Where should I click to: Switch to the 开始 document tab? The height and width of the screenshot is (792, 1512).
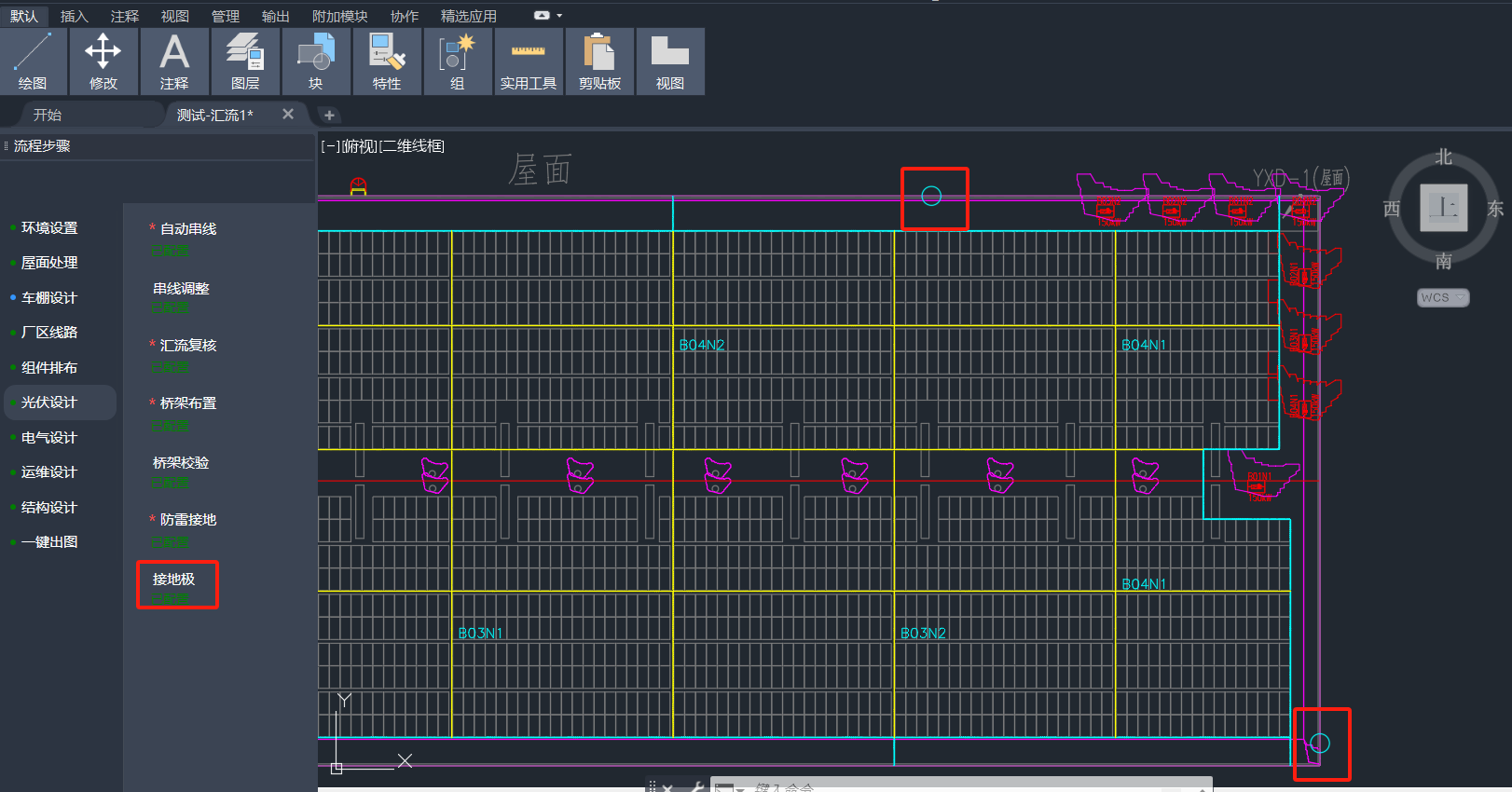[x=48, y=115]
